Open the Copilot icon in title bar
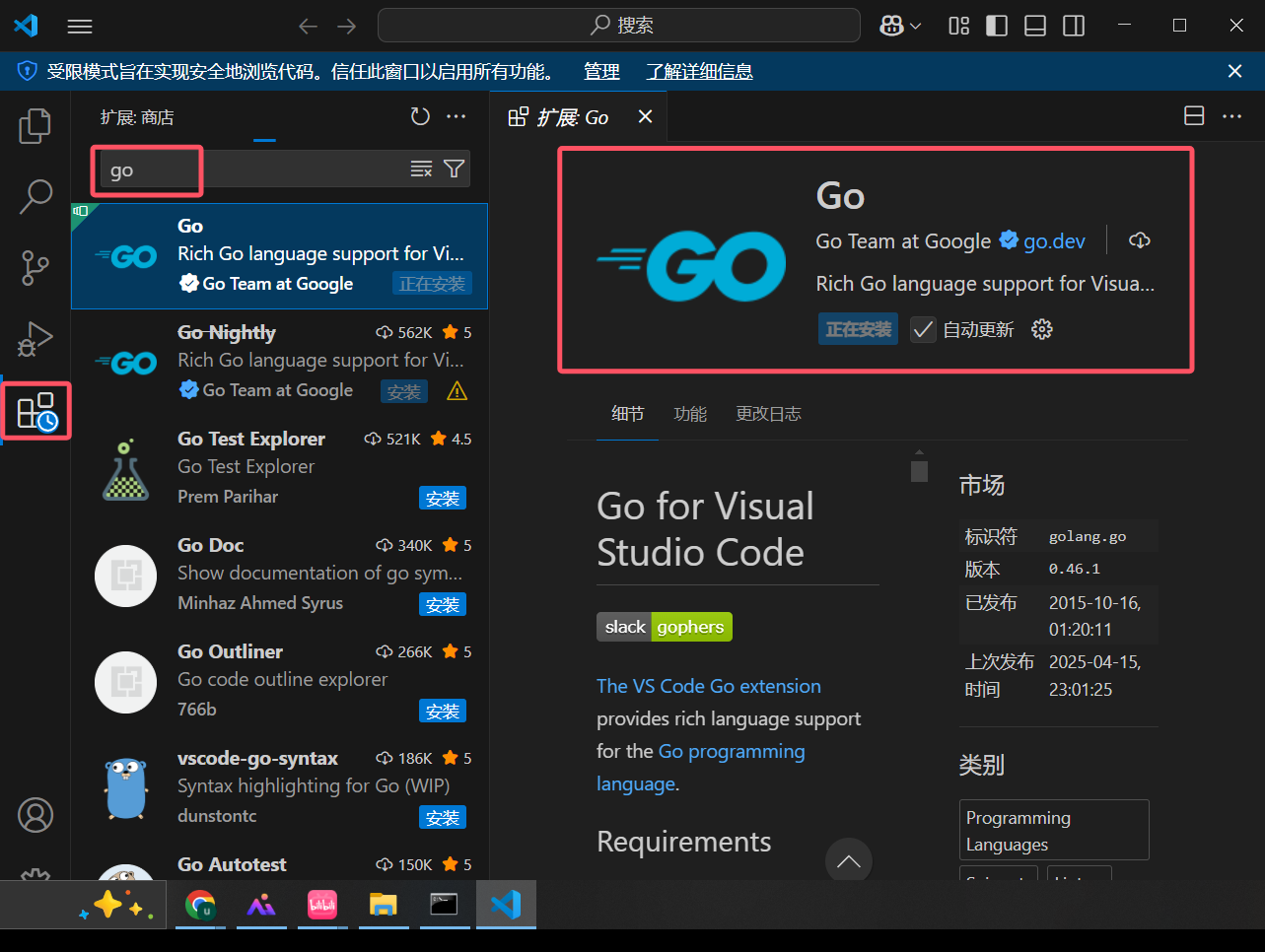 pos(892,27)
